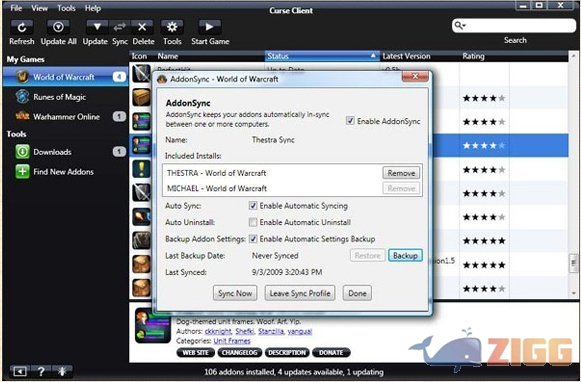
Task: Click the Runes of Magic game icon
Action: 23,97
